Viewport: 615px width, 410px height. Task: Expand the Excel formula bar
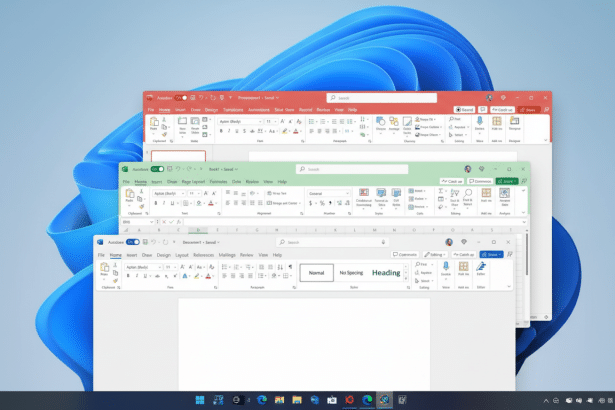pyautogui.click(x=524, y=222)
